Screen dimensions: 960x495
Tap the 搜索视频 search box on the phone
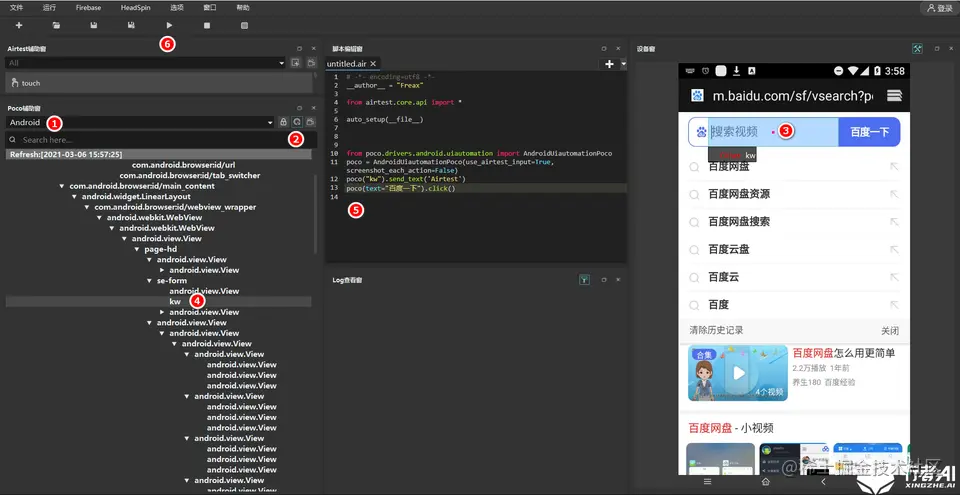(773, 132)
